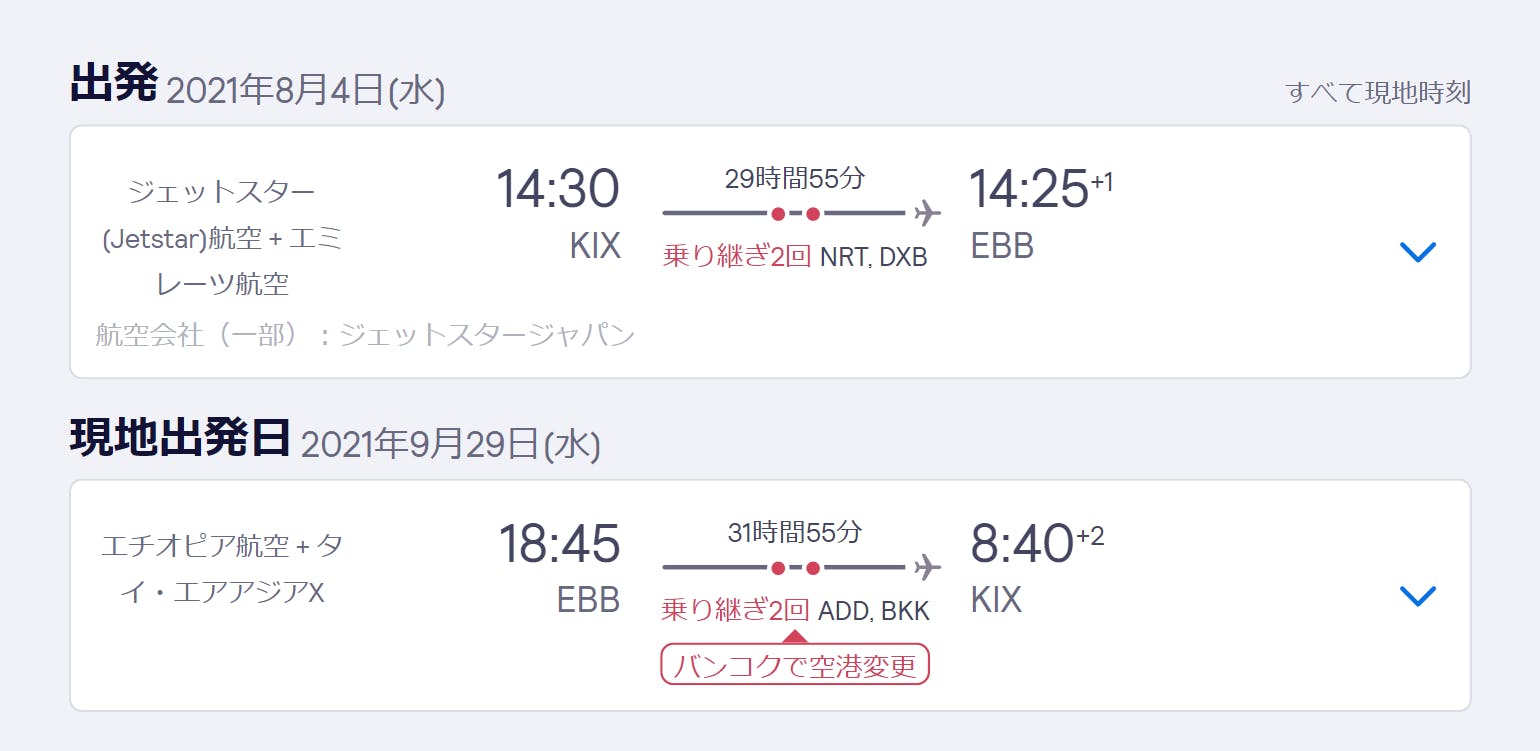Click the second stopover dot on return route
This screenshot has width=1540, height=751.
click(x=813, y=568)
